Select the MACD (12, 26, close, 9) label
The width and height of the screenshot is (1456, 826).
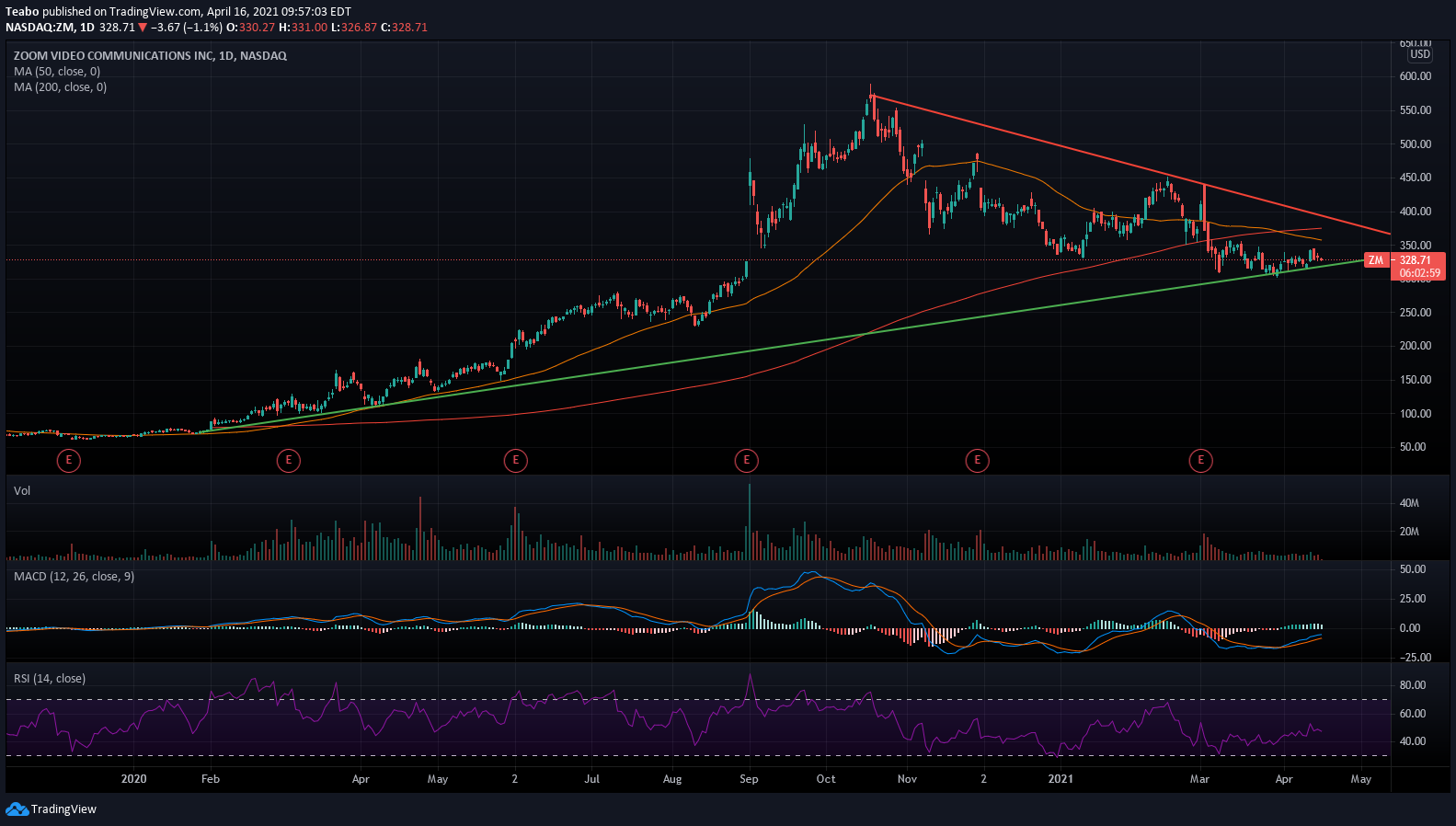[x=74, y=577]
